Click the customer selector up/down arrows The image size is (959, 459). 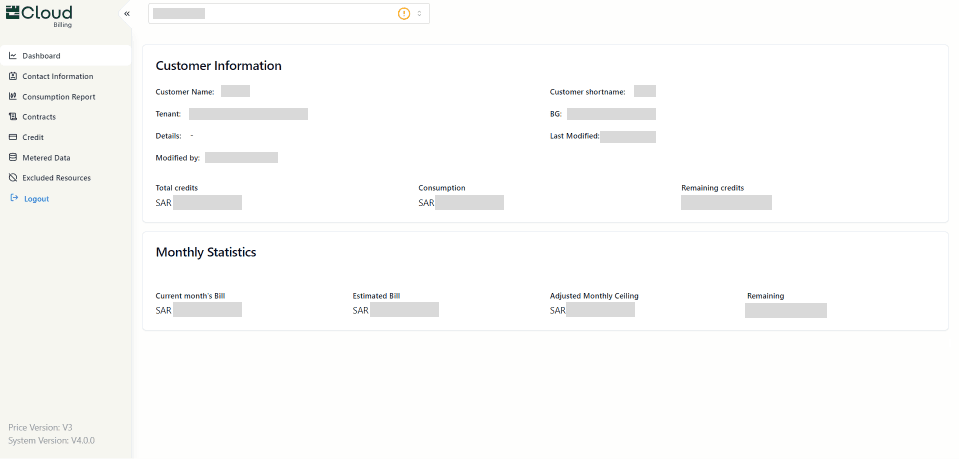[420, 14]
